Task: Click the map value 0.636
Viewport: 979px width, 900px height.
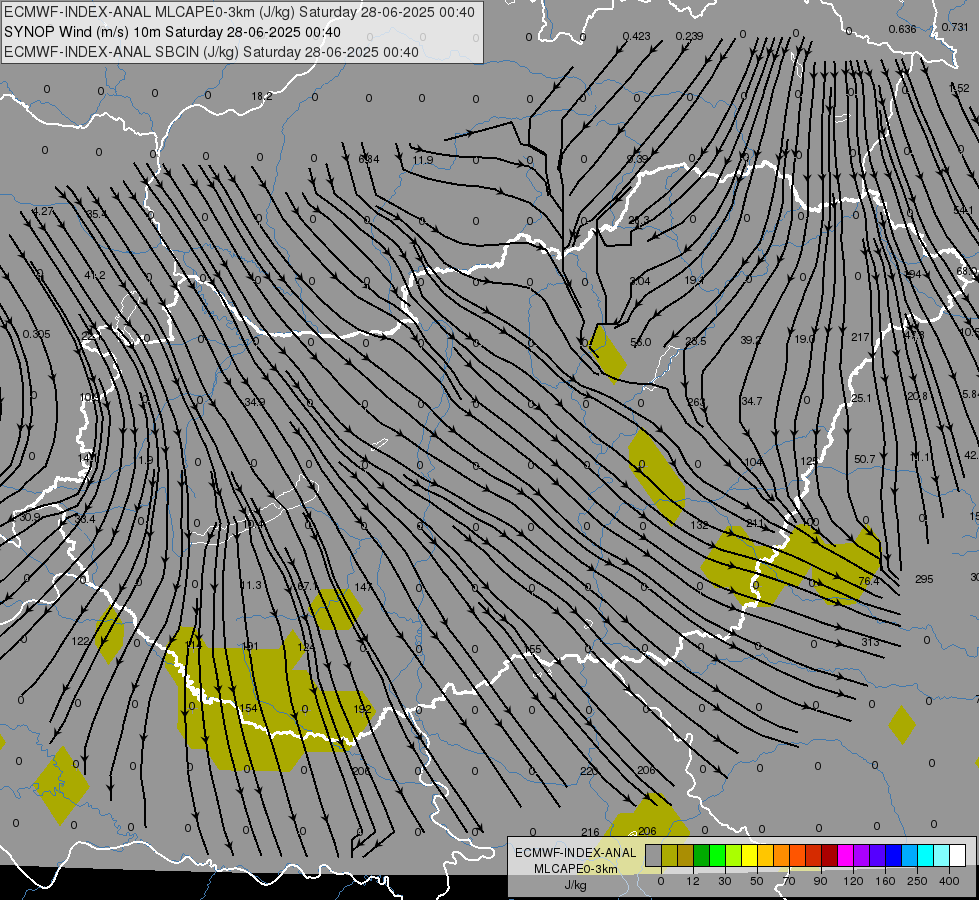Action: [902, 29]
